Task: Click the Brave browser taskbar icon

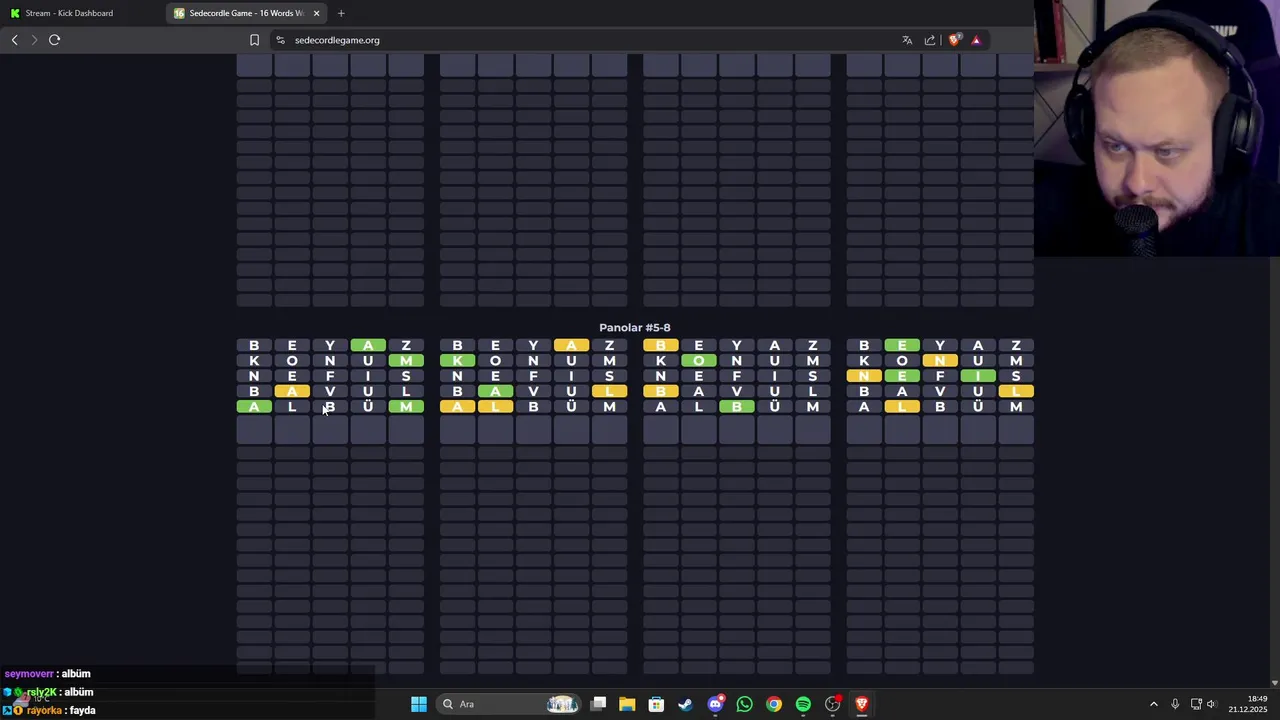Action: 862,704
